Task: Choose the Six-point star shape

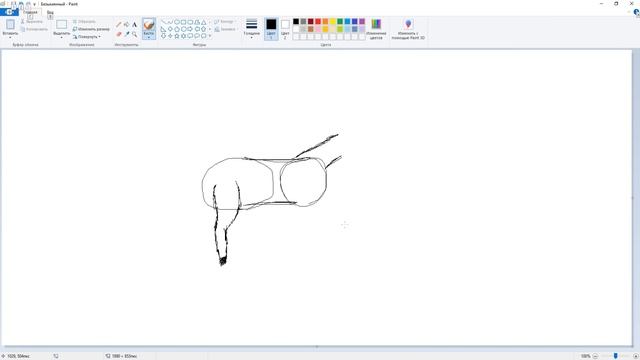Action: [184, 36]
